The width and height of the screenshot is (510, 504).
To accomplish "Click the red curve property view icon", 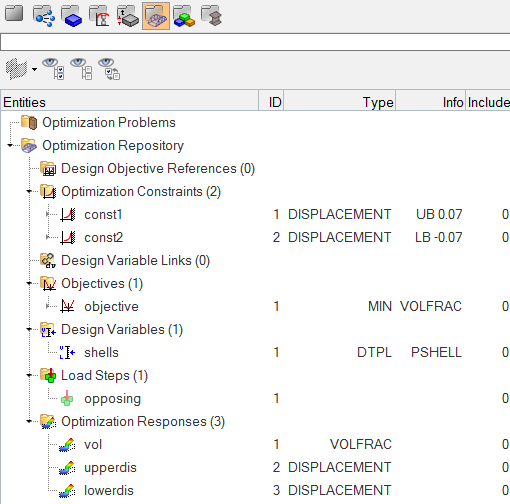I will tap(100, 16).
